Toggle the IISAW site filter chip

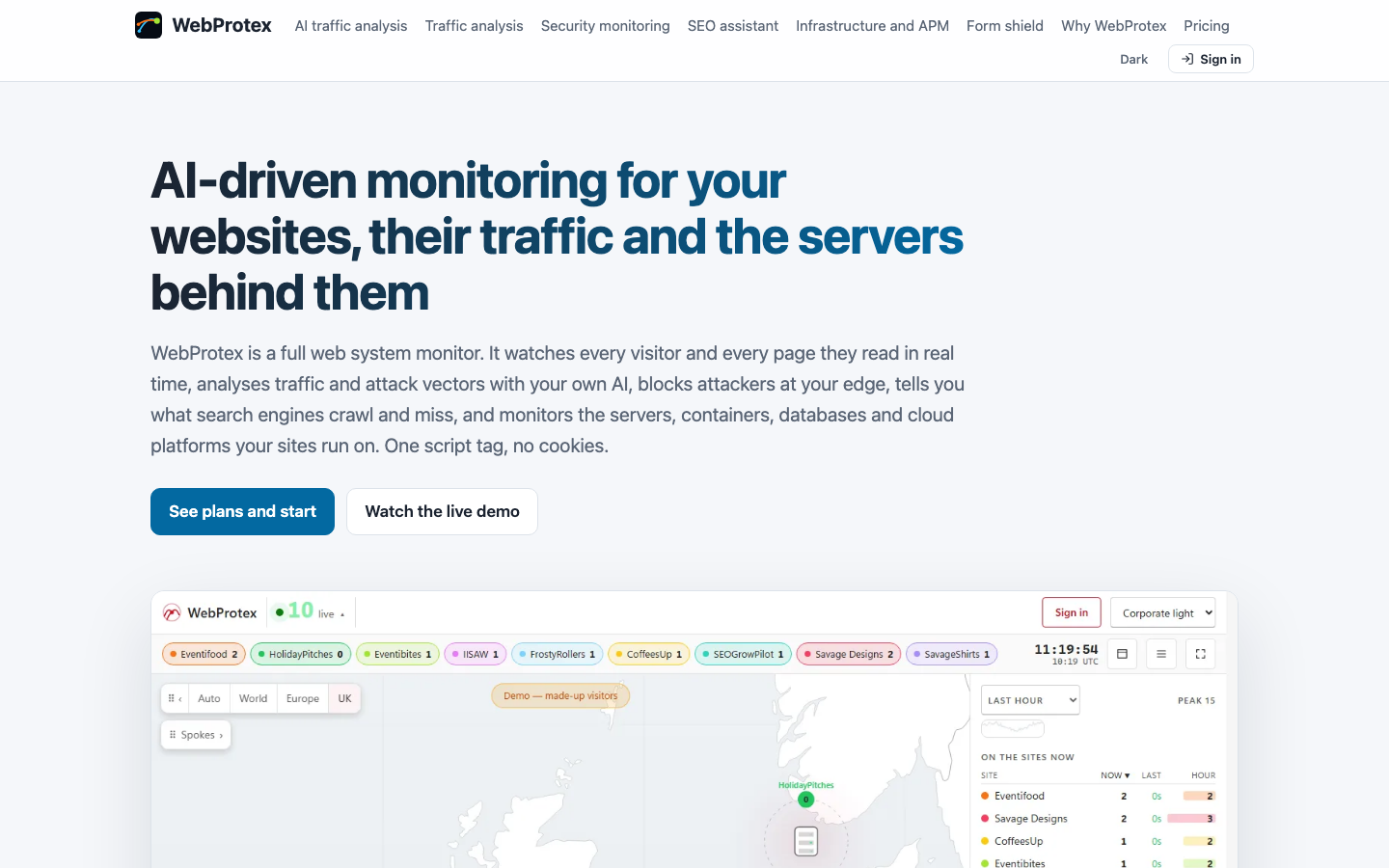pyautogui.click(x=476, y=654)
